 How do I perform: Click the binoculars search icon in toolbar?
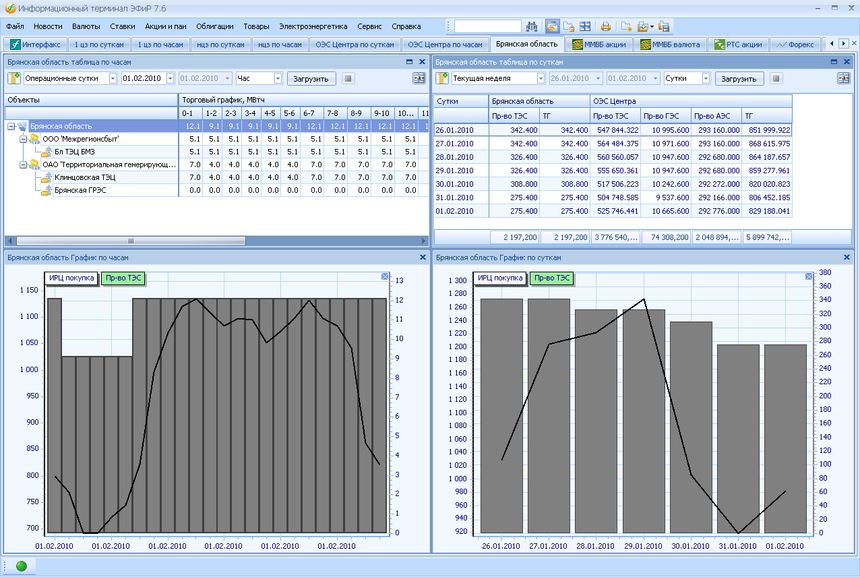pos(533,26)
